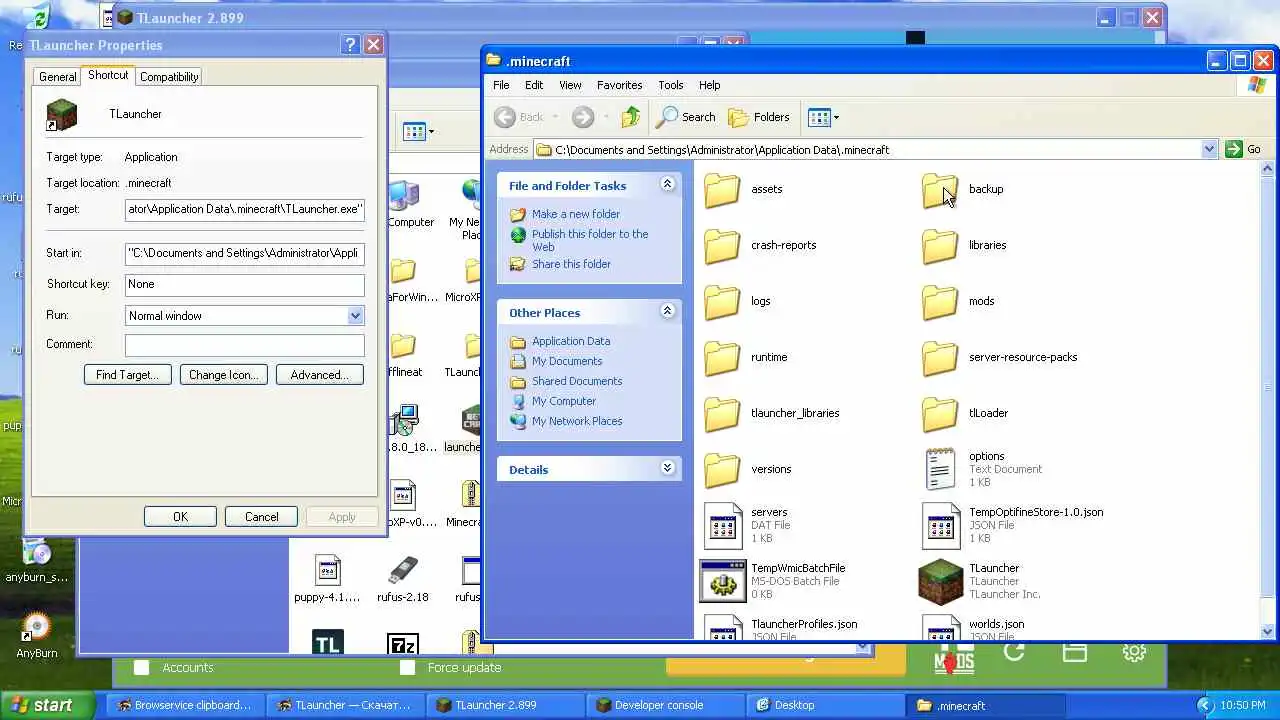Expand the Details panel
This screenshot has height=720, width=1280.
[667, 469]
